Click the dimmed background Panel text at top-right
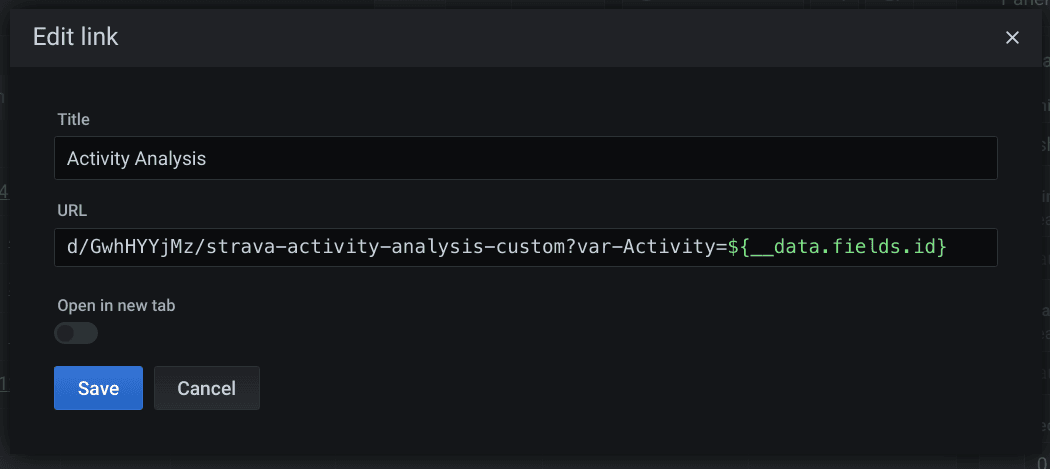 pyautogui.click(x=1024, y=5)
